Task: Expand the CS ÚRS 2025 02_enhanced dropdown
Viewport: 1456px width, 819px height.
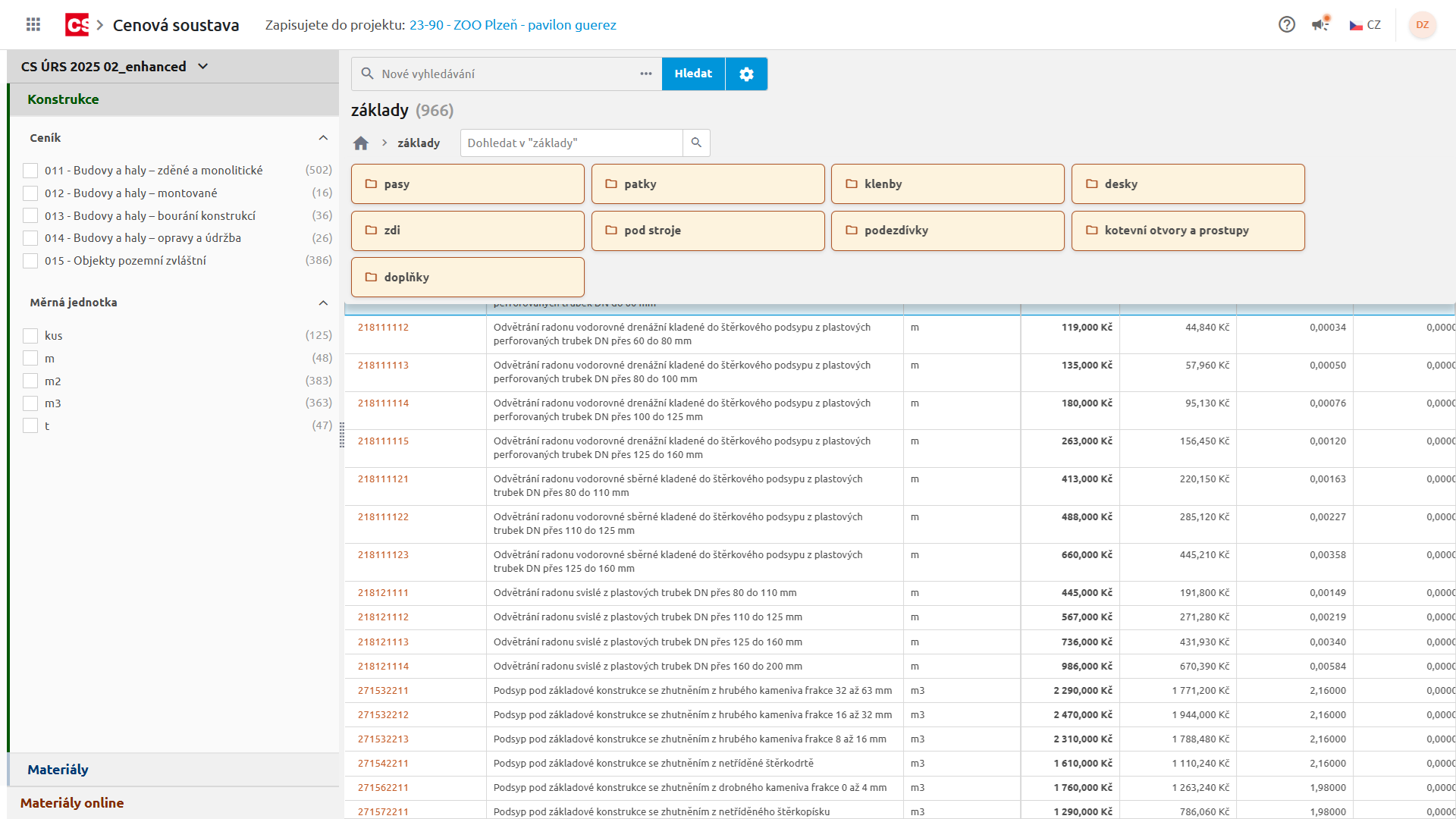Action: coord(202,67)
